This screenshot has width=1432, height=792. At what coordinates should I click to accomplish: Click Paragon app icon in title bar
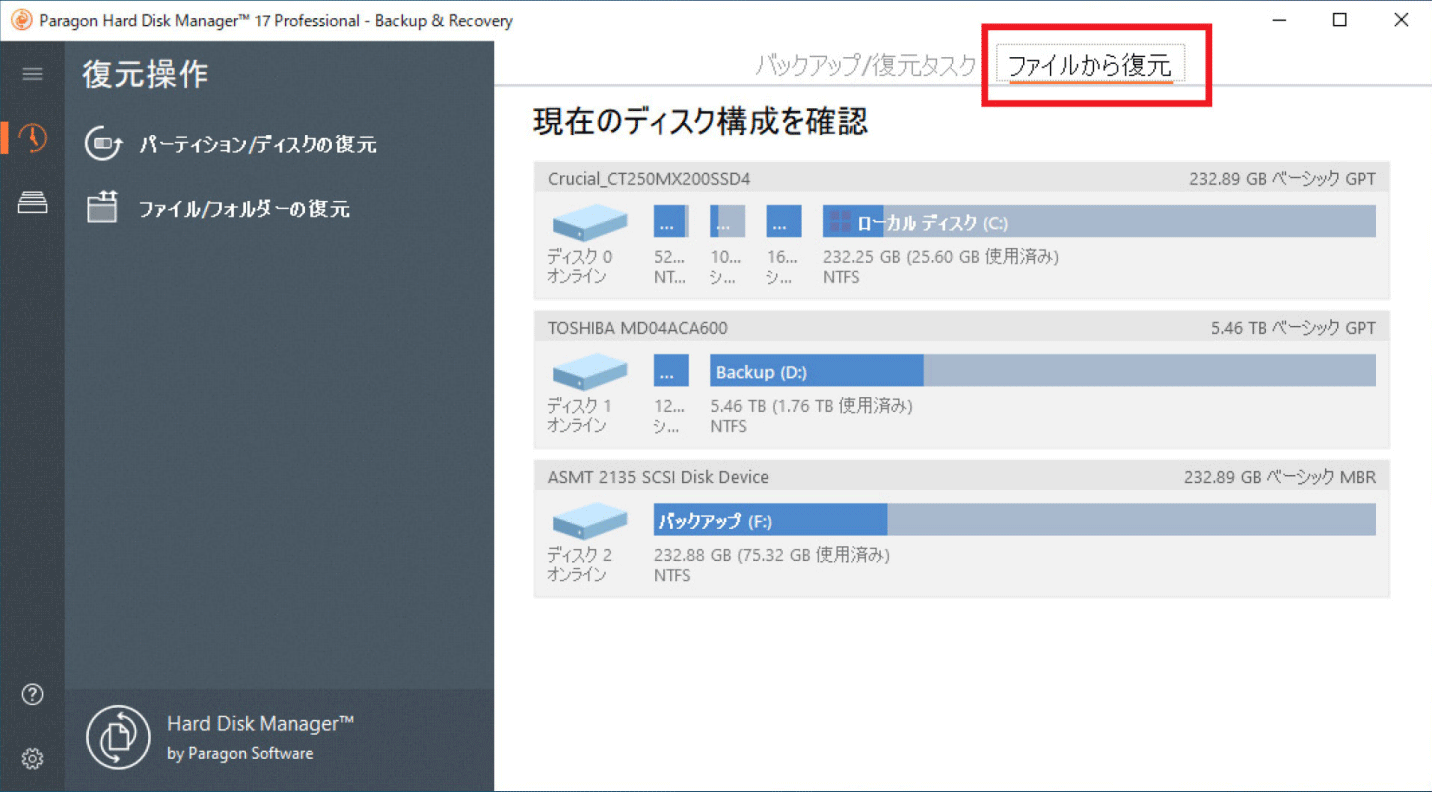(x=21, y=20)
